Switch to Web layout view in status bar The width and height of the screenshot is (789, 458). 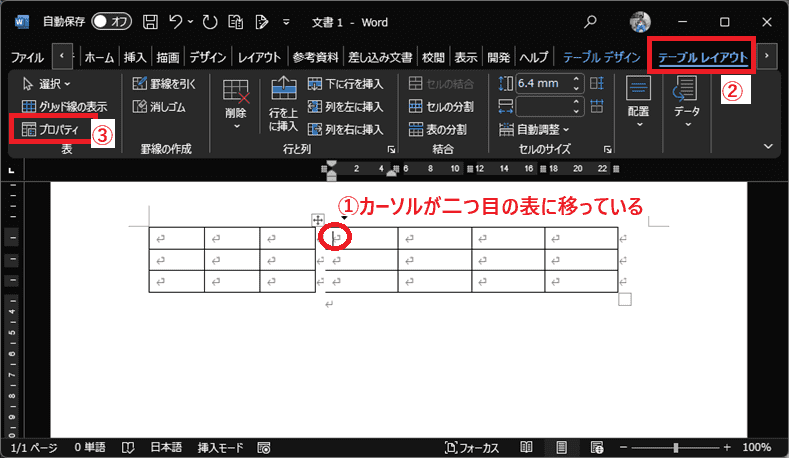point(598,447)
